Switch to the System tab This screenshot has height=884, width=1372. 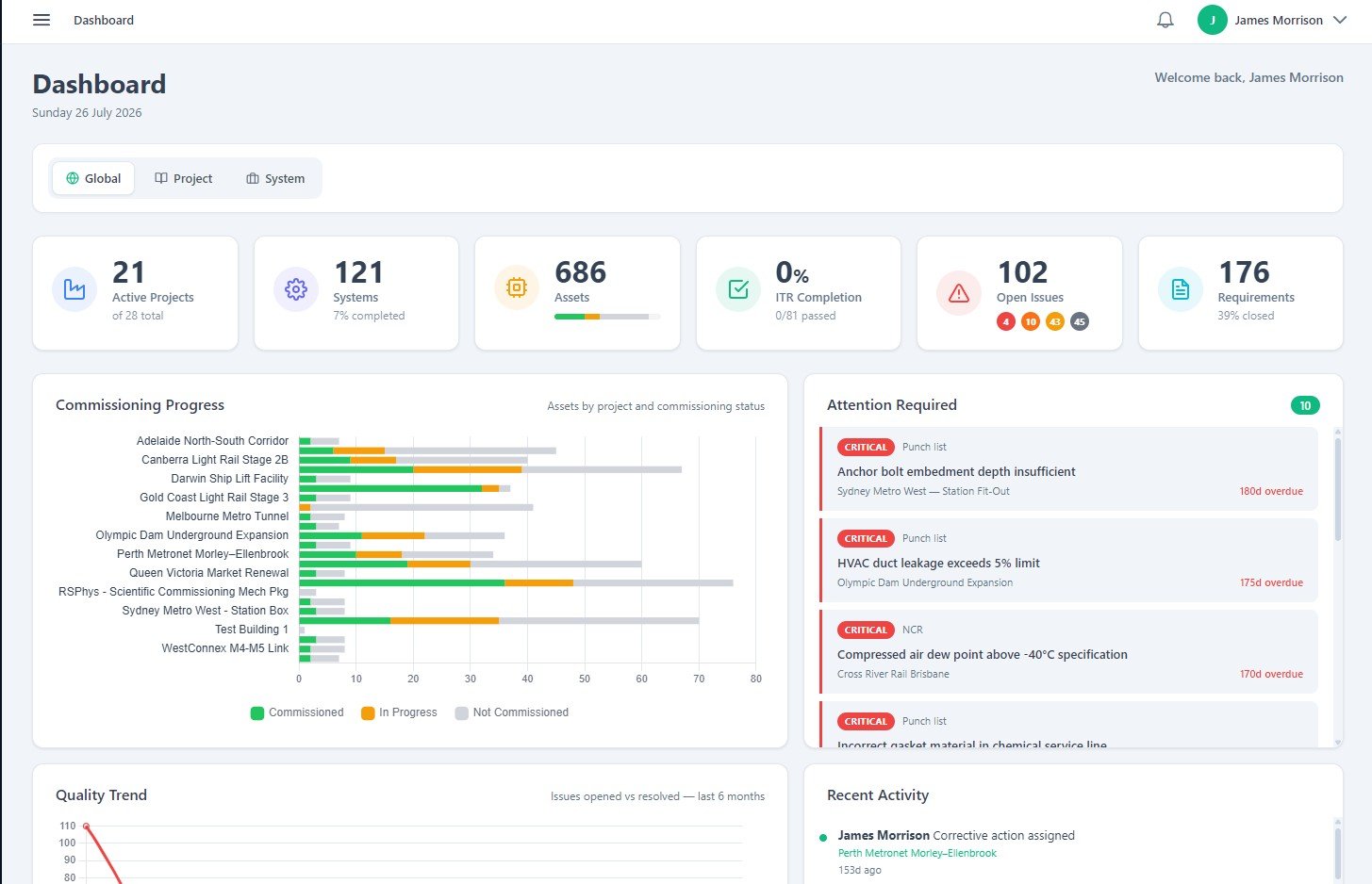click(275, 178)
